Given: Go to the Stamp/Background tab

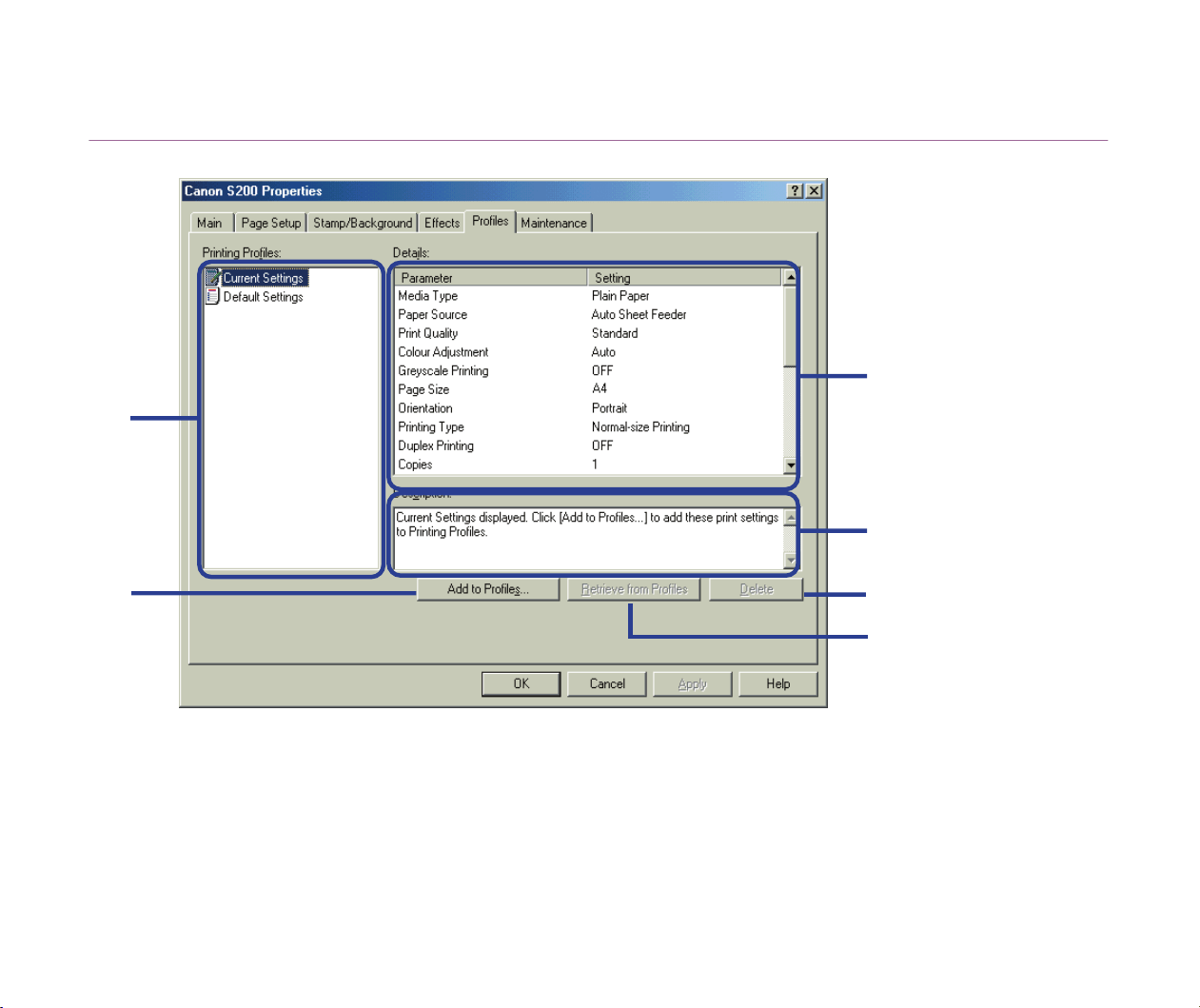Looking at the screenshot, I should tap(363, 223).
